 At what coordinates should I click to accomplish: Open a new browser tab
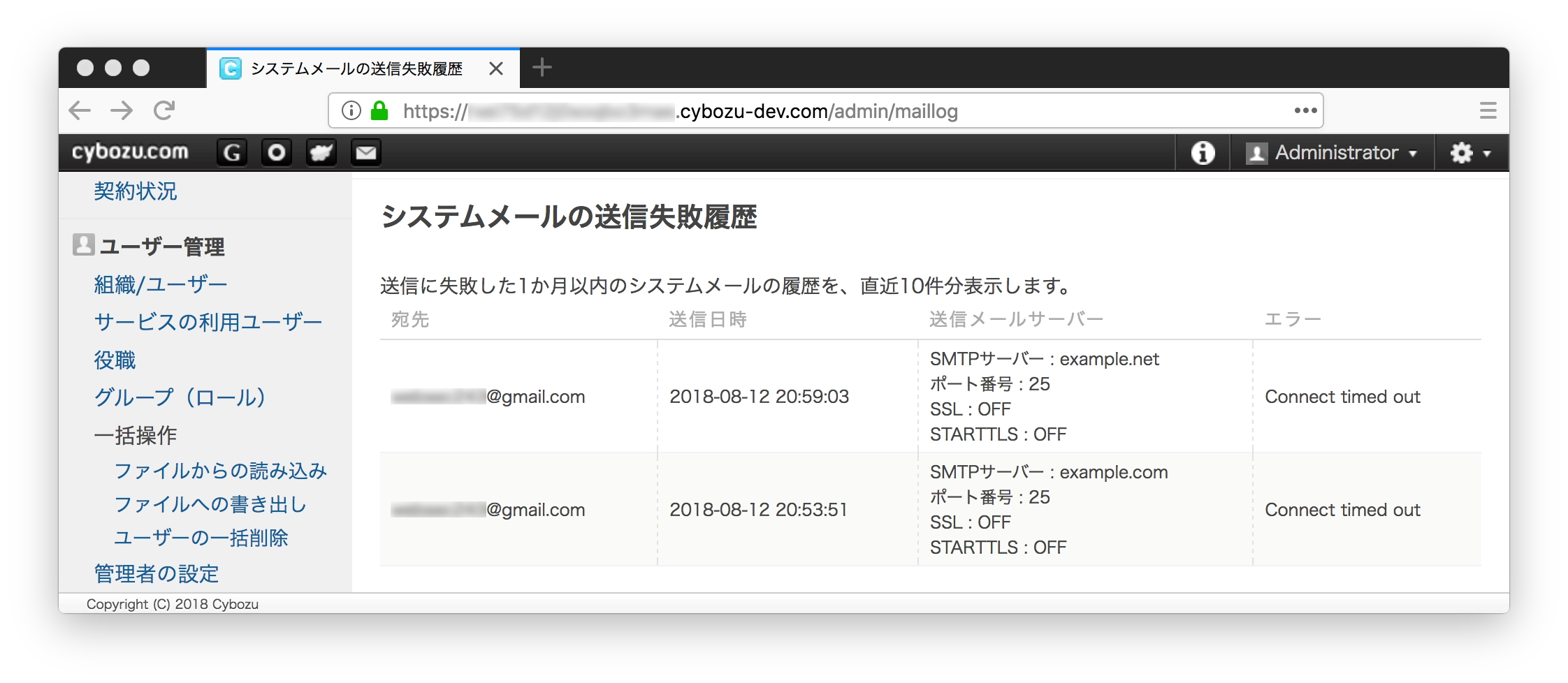542,68
